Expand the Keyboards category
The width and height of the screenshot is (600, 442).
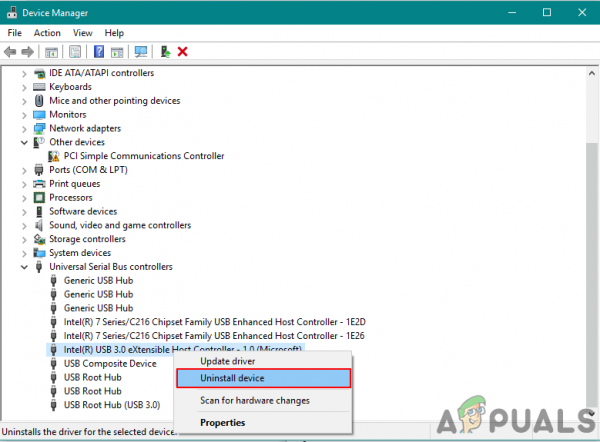tap(24, 88)
